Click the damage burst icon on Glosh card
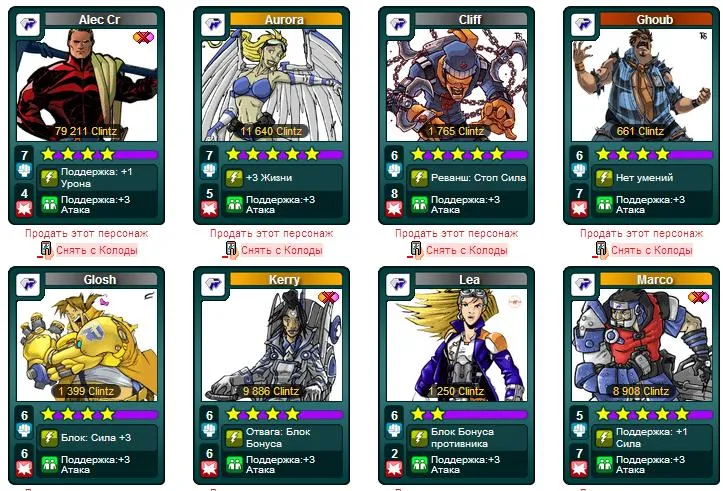723x491 pixels. coord(24,468)
